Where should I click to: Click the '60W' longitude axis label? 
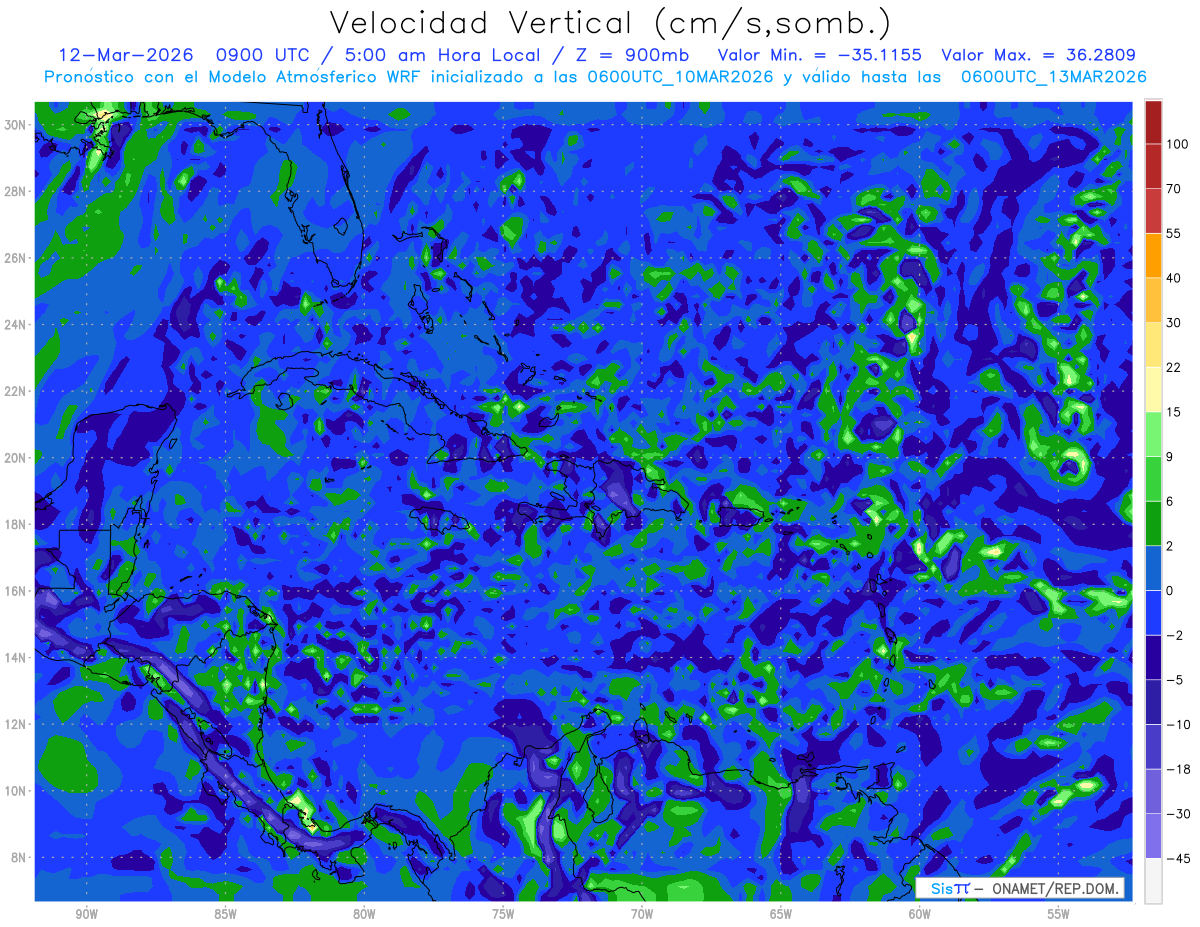click(920, 915)
